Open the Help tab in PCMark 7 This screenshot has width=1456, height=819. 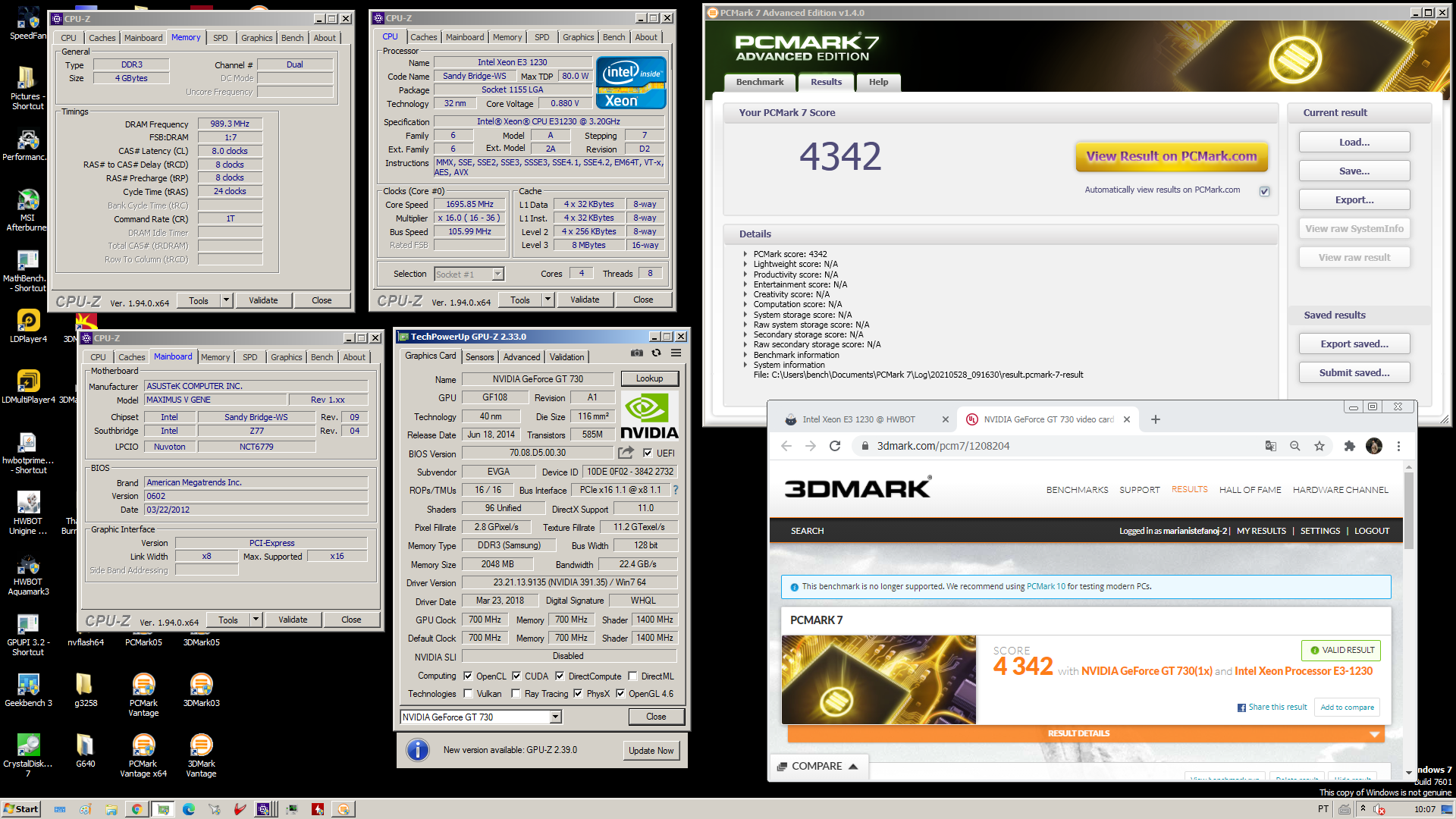click(878, 82)
